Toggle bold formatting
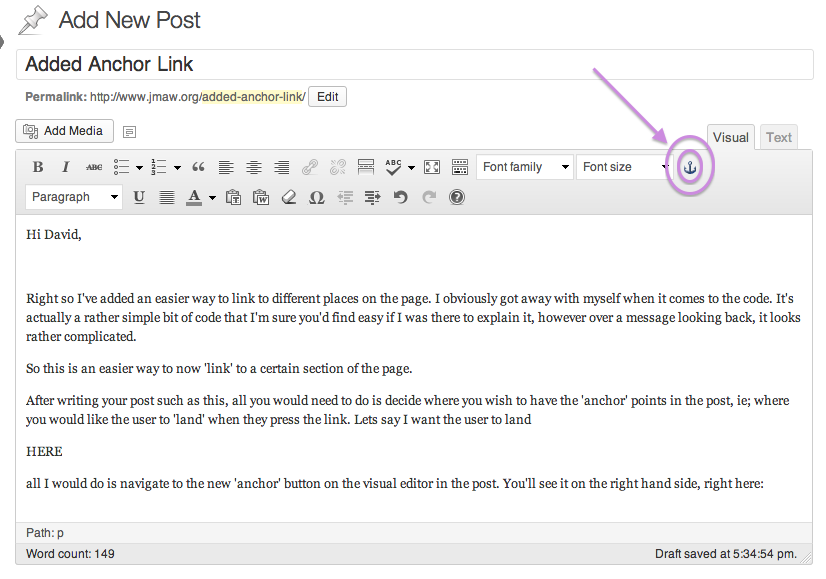 click(38, 168)
